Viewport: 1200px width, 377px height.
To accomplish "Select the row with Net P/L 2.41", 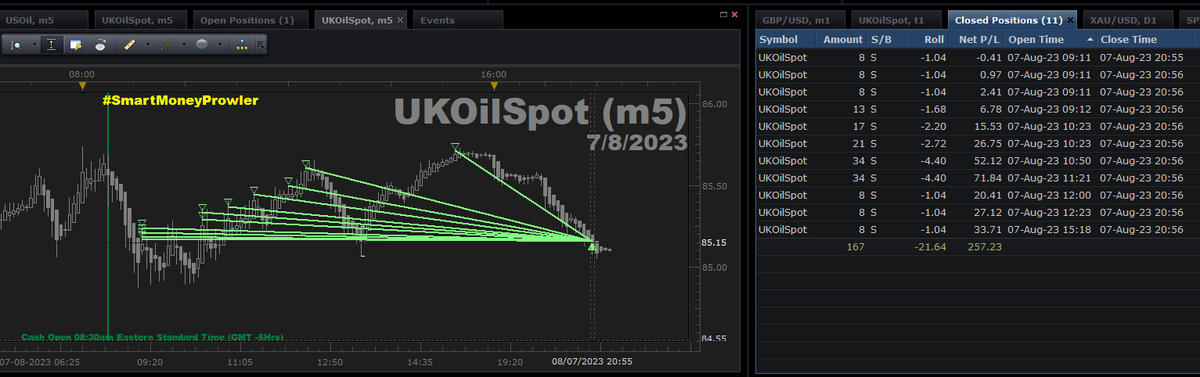I will point(977,92).
